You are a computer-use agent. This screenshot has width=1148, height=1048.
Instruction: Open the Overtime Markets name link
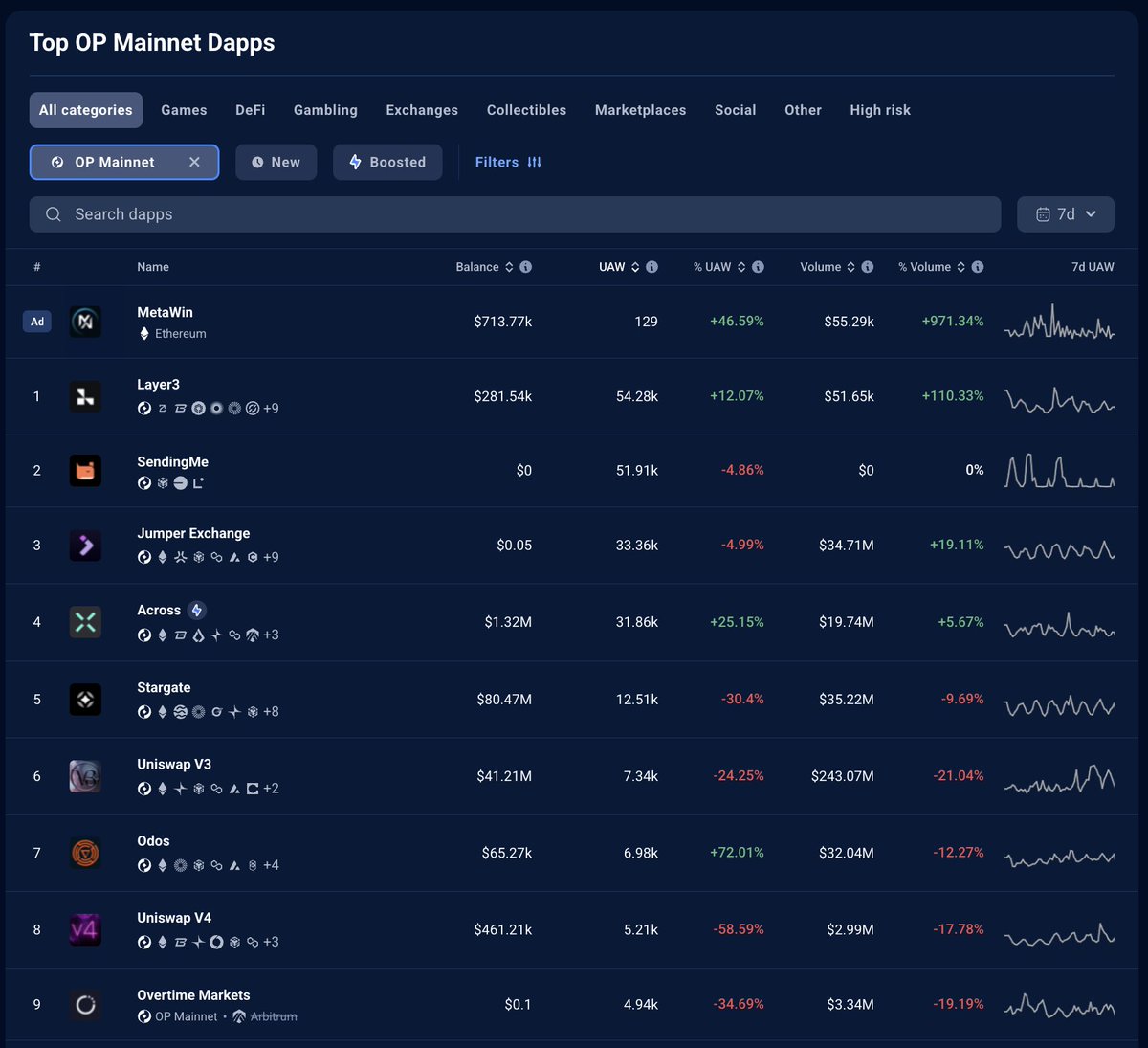click(x=193, y=995)
